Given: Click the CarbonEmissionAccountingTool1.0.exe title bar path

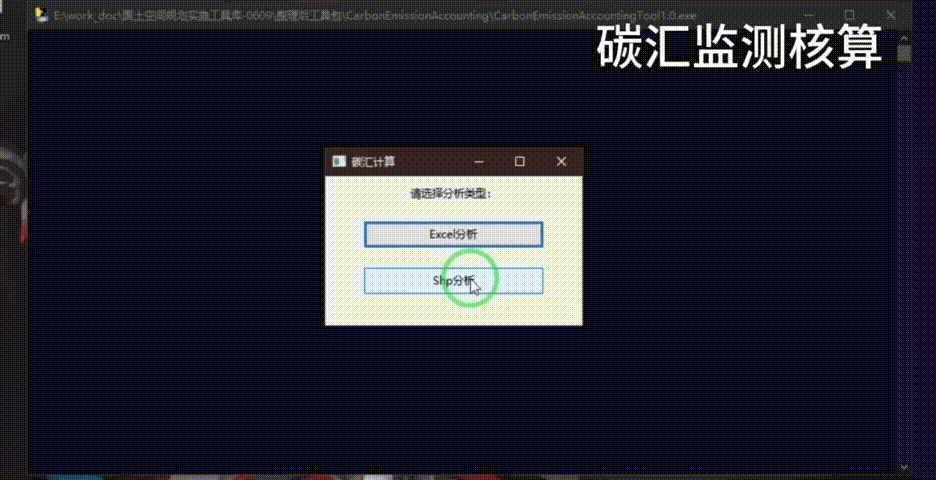Looking at the screenshot, I should [x=375, y=16].
